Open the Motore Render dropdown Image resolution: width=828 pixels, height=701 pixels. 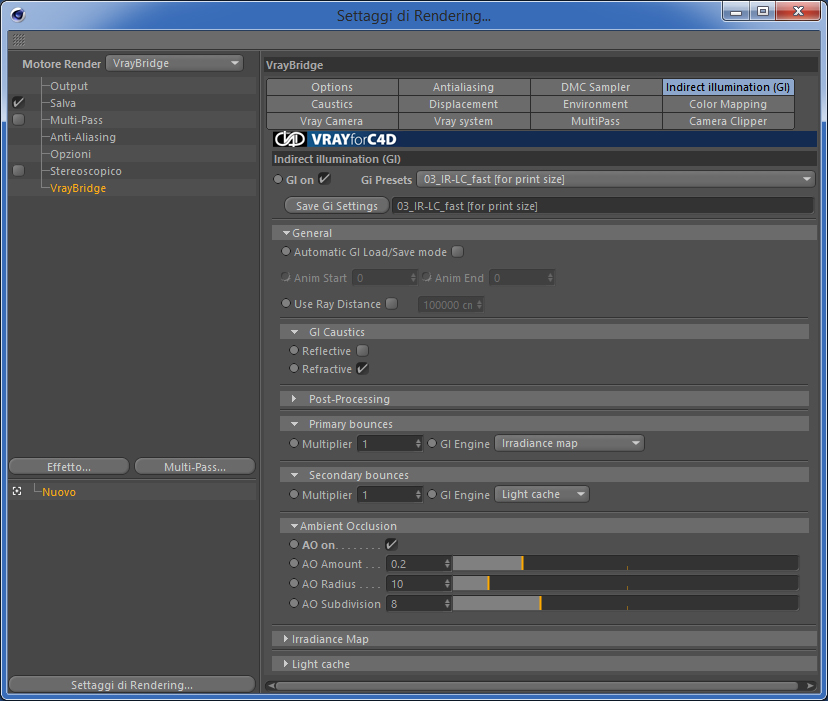pyautogui.click(x=174, y=63)
